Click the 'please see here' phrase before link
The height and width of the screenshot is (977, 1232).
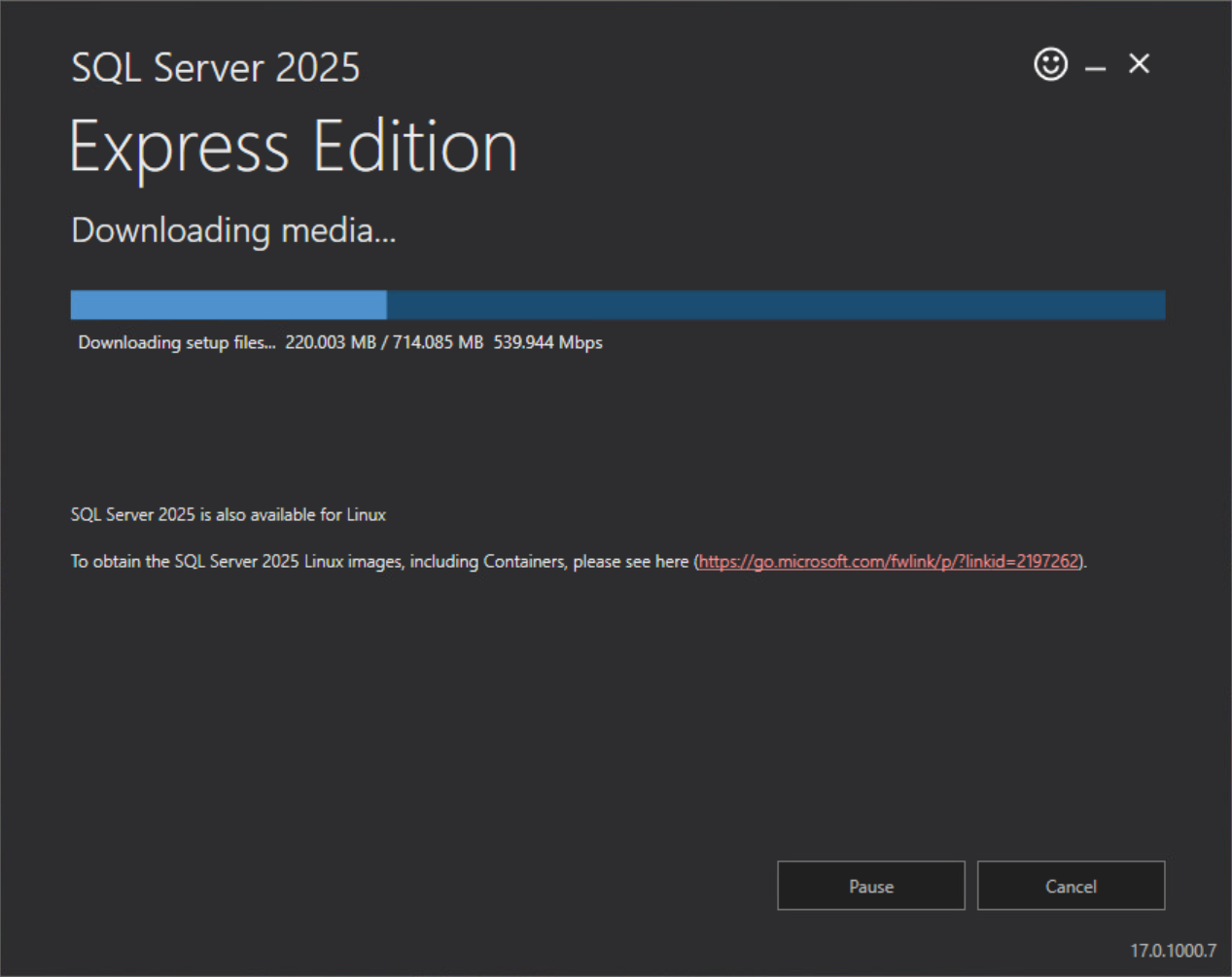(x=631, y=561)
